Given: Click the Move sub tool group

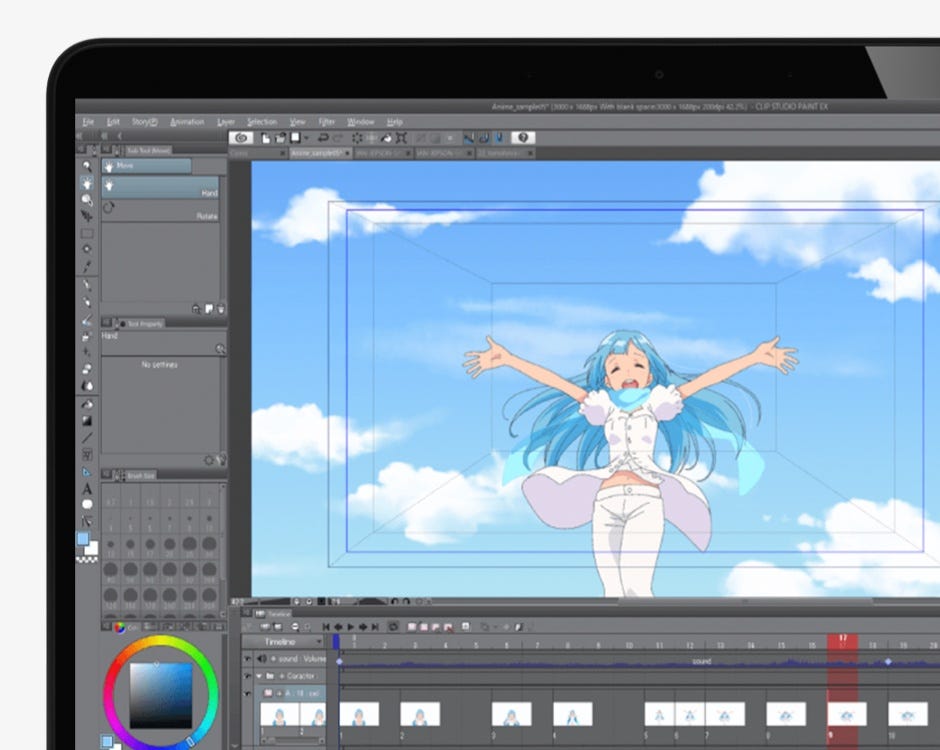Looking at the screenshot, I should tap(147, 165).
